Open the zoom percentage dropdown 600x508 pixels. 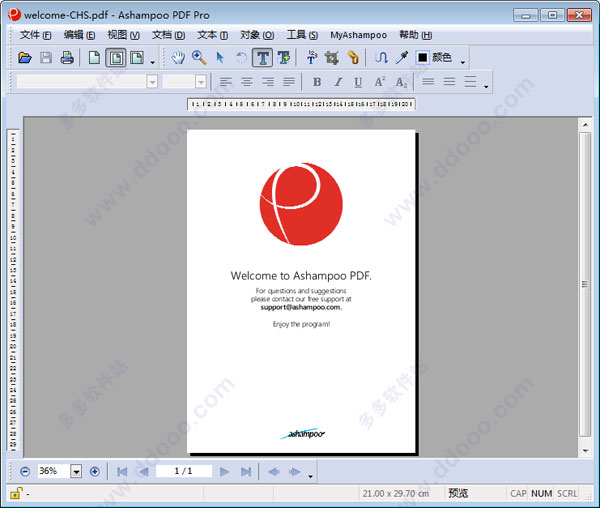(x=76, y=471)
